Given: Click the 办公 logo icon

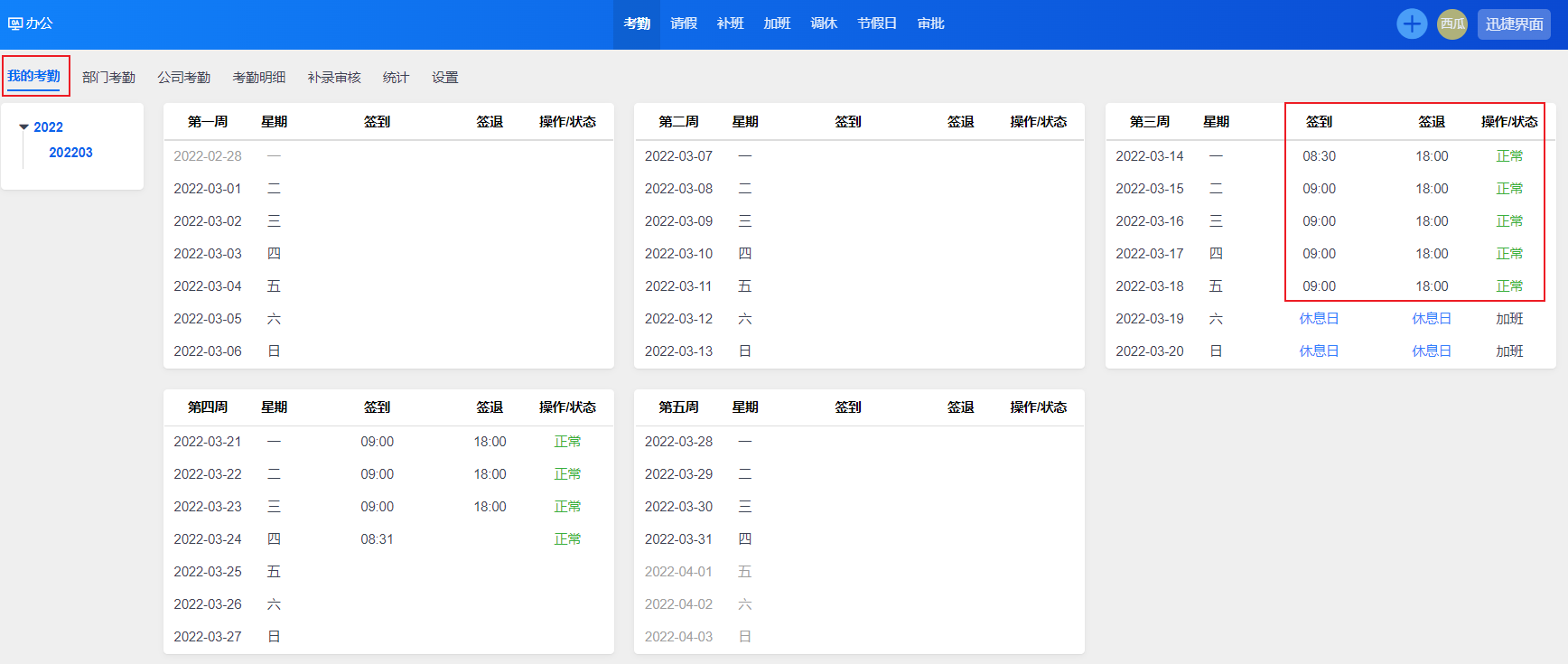Looking at the screenshot, I should (15, 23).
